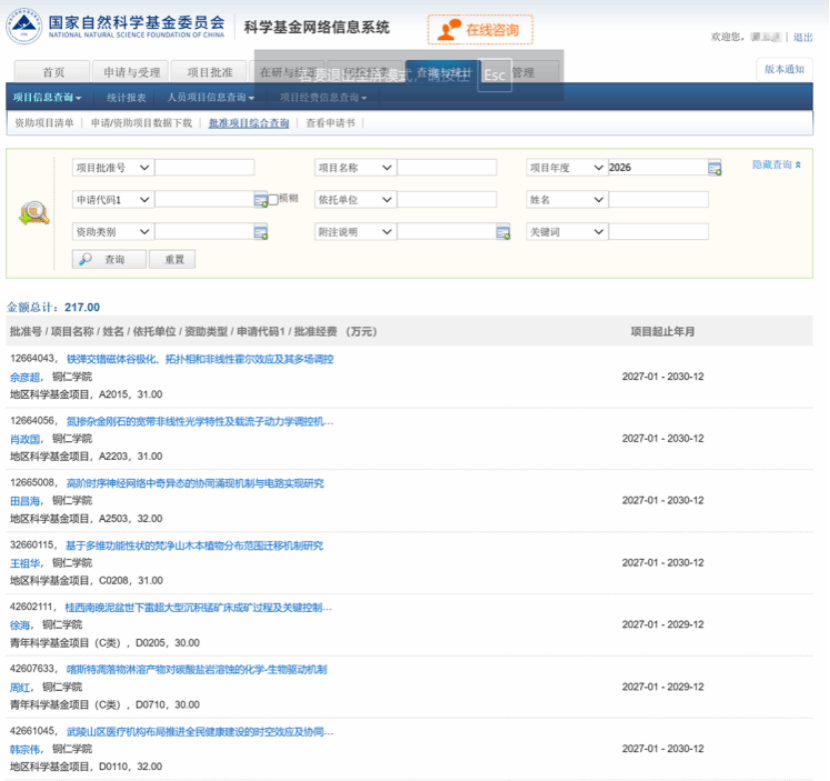Screen dimensions: 830x781
Task: Open the 资助类别 selection list icon
Action: pos(260,232)
